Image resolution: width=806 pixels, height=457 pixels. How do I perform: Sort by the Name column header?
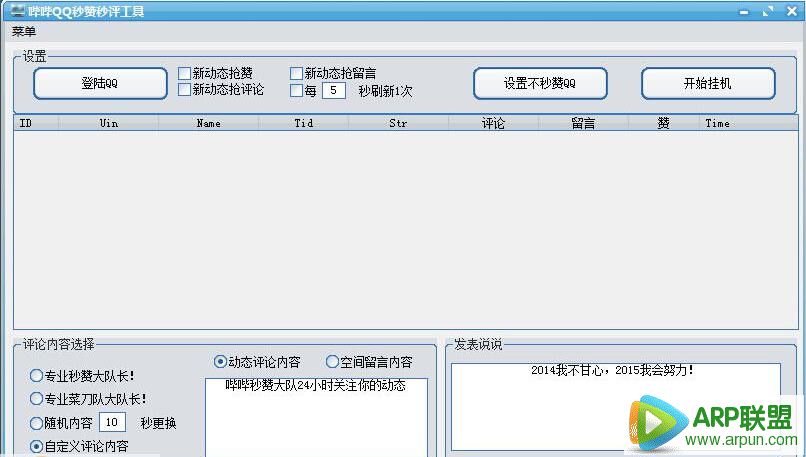[x=208, y=123]
